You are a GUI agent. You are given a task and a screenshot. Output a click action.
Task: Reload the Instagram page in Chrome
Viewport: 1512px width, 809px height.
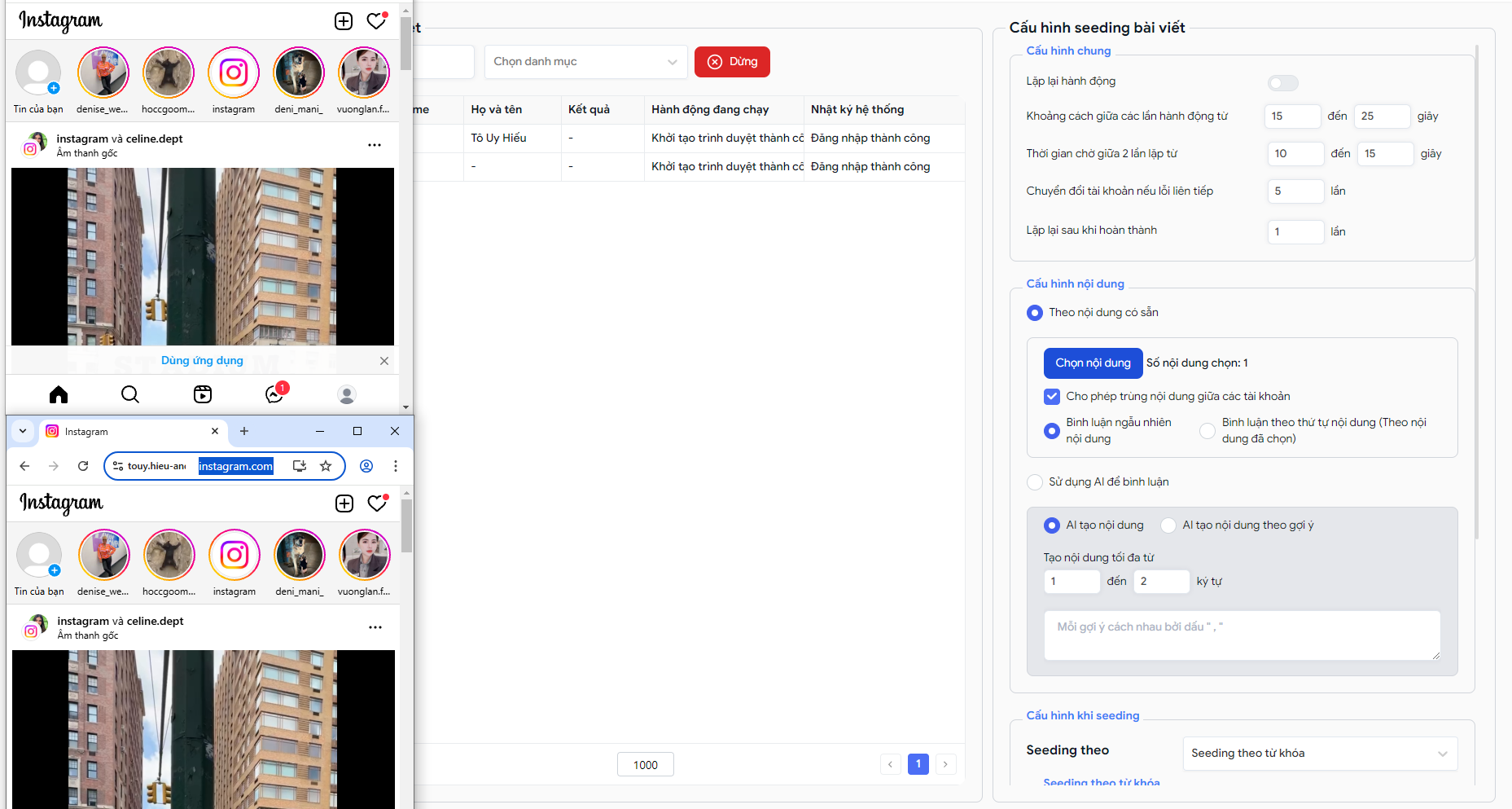coord(83,466)
